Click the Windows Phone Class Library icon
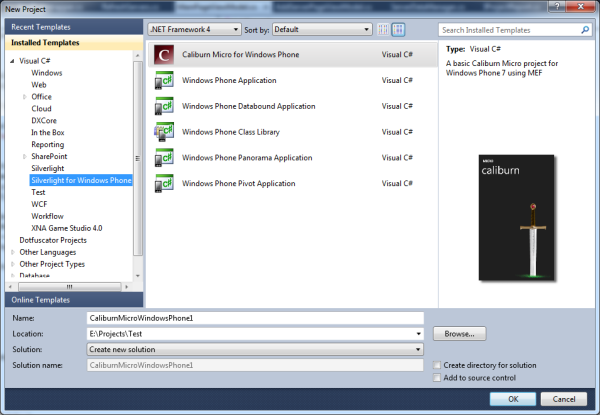The width and height of the screenshot is (600, 415). coord(164,132)
